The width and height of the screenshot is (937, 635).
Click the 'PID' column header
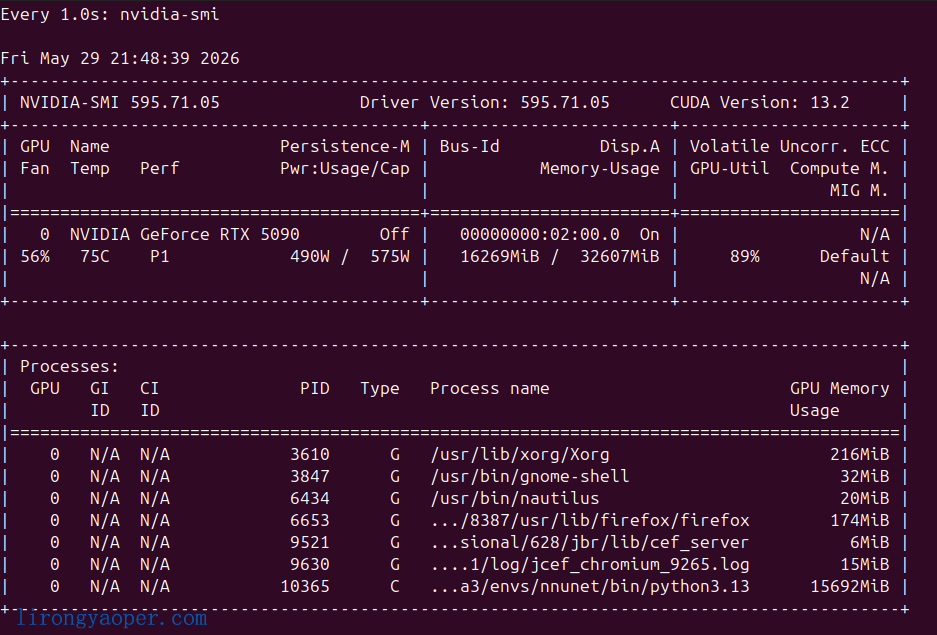(x=315, y=388)
